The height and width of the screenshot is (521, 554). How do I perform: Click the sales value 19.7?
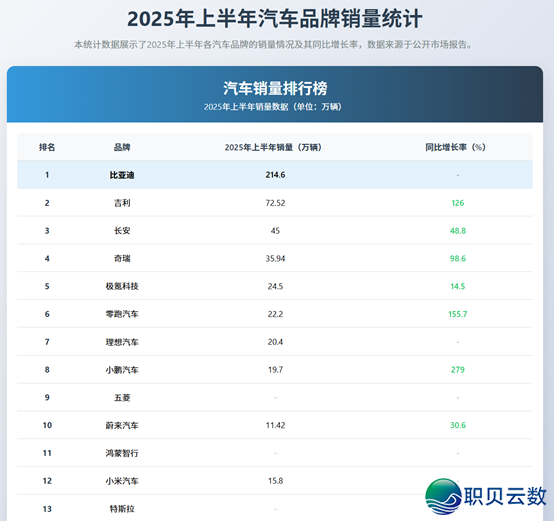click(275, 370)
